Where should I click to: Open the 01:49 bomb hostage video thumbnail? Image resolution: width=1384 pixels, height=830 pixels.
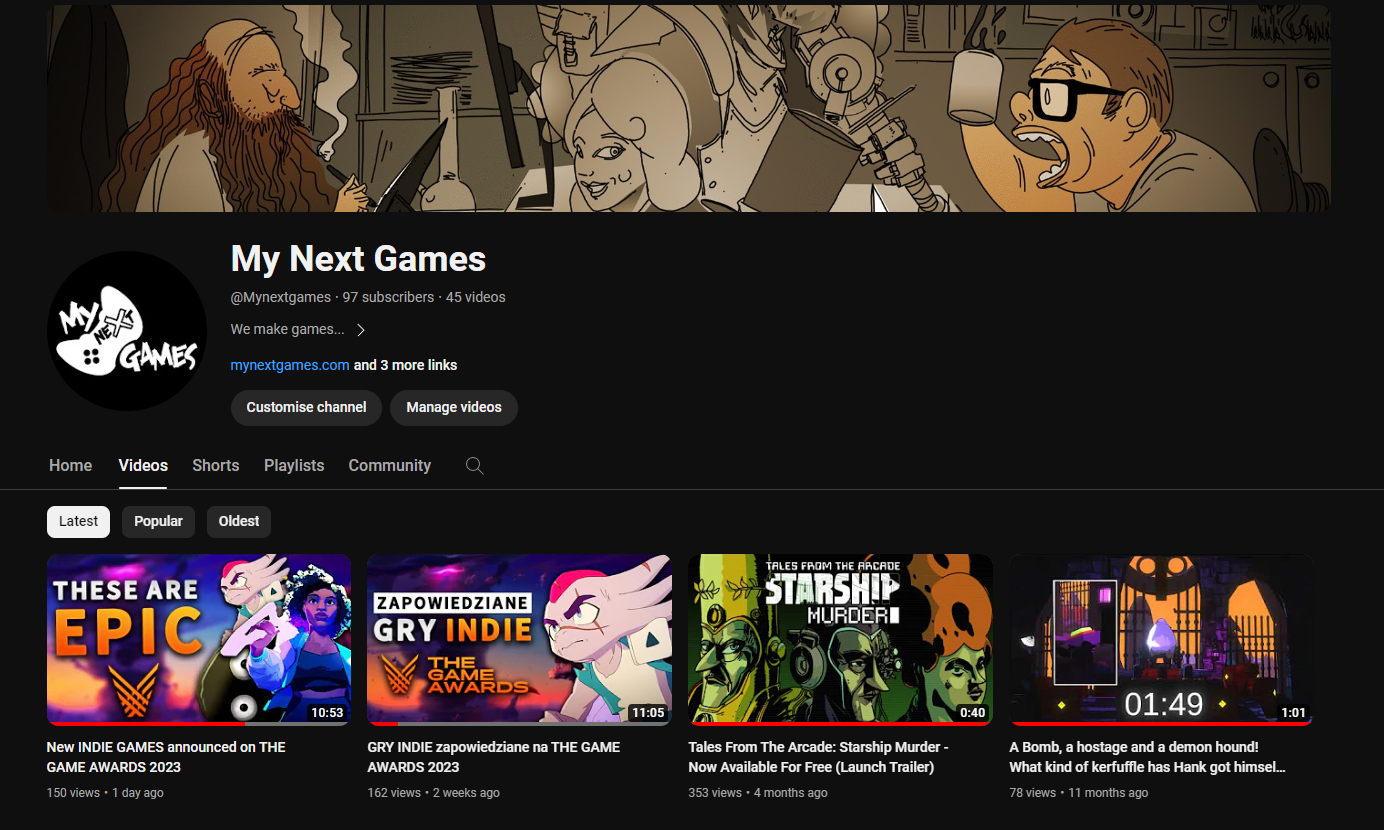(x=1160, y=640)
